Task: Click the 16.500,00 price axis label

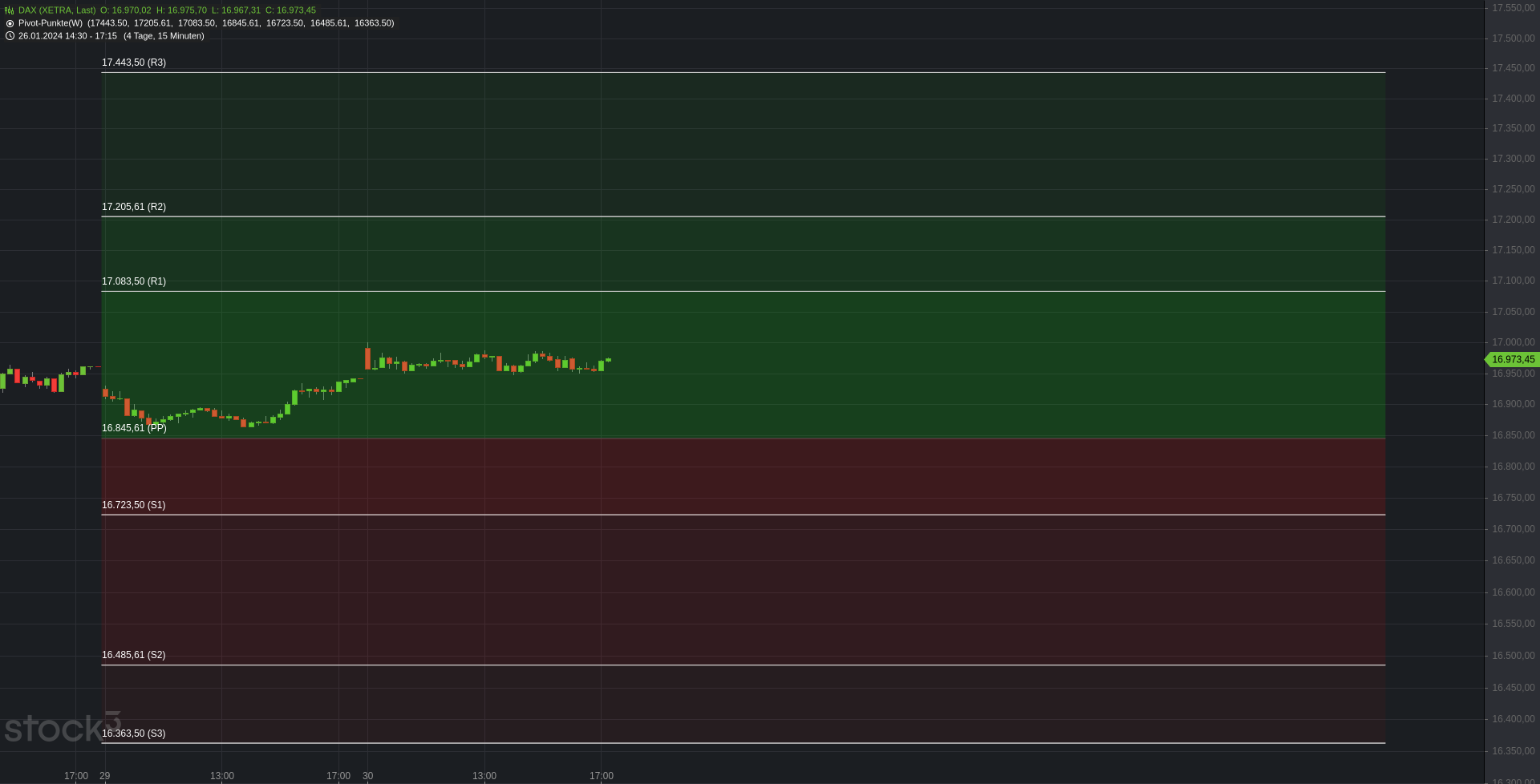Action: [x=1513, y=656]
